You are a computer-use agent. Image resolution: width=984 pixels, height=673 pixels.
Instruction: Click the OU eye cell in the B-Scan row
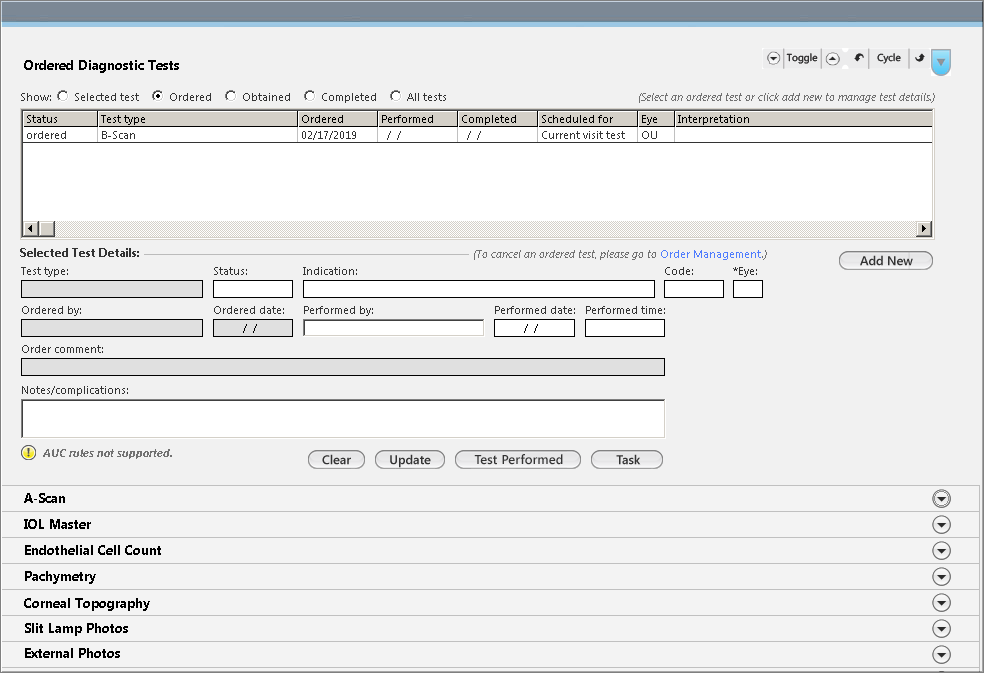[656, 135]
